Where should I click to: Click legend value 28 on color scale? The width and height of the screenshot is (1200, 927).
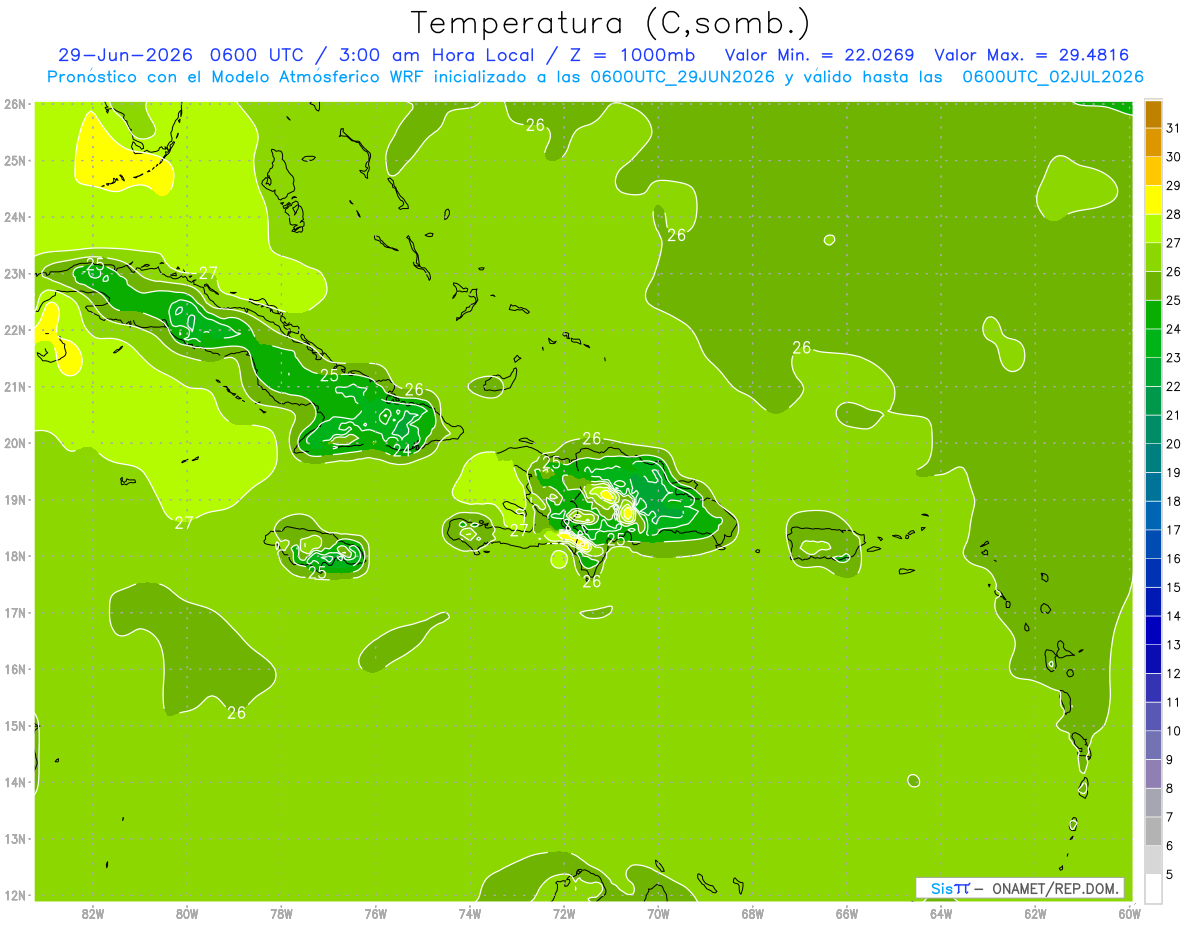click(1174, 214)
